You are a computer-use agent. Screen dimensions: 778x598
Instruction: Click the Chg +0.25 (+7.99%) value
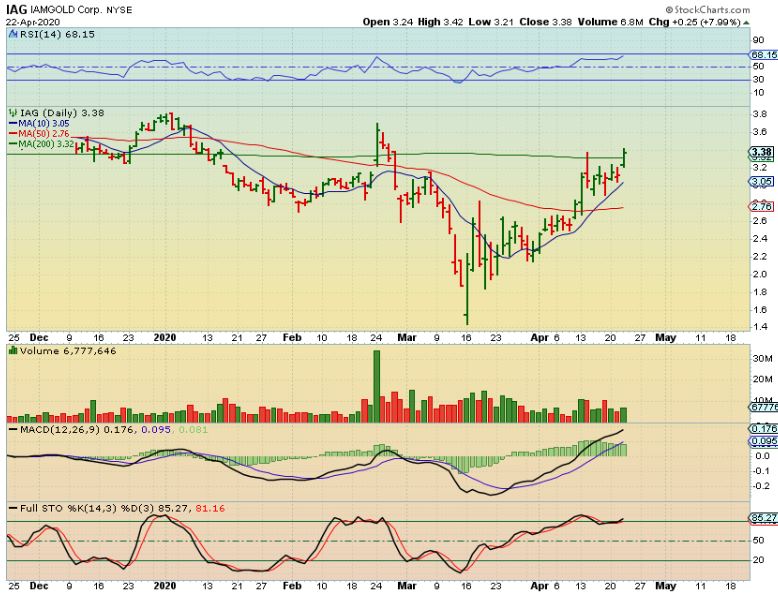695,22
